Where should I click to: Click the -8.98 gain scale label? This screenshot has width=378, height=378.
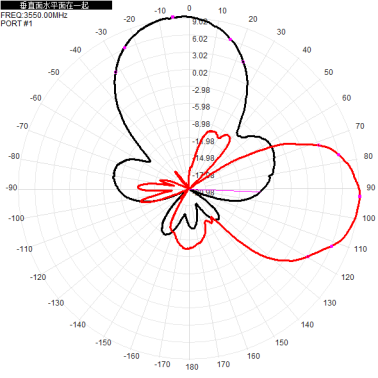[201, 124]
